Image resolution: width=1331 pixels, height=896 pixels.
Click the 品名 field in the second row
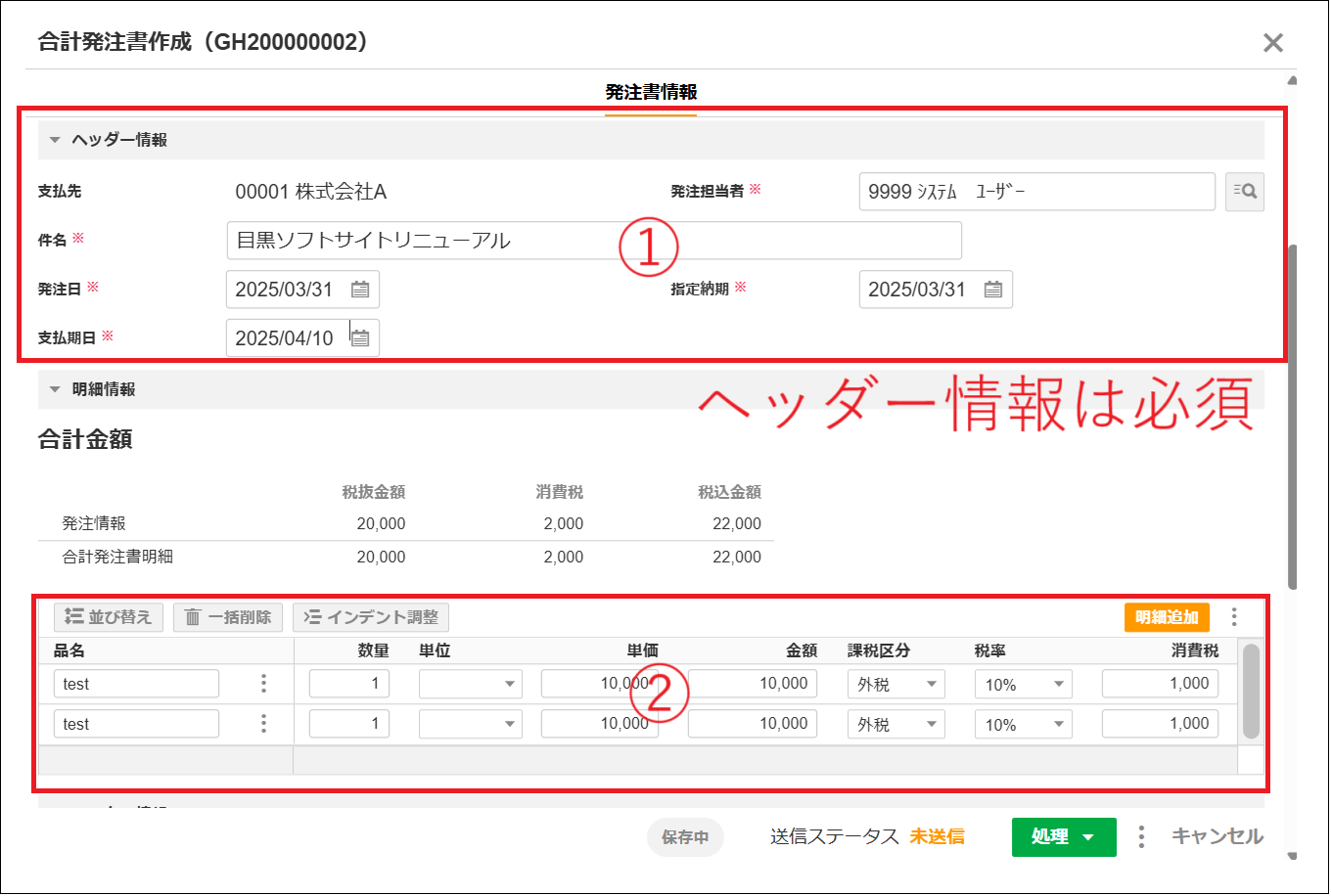pyautogui.click(x=136, y=724)
